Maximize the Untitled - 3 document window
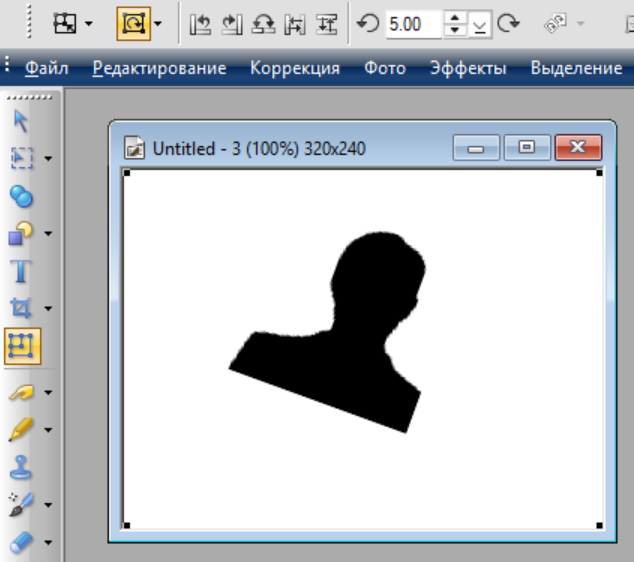Image resolution: width=634 pixels, height=562 pixels. click(x=527, y=148)
